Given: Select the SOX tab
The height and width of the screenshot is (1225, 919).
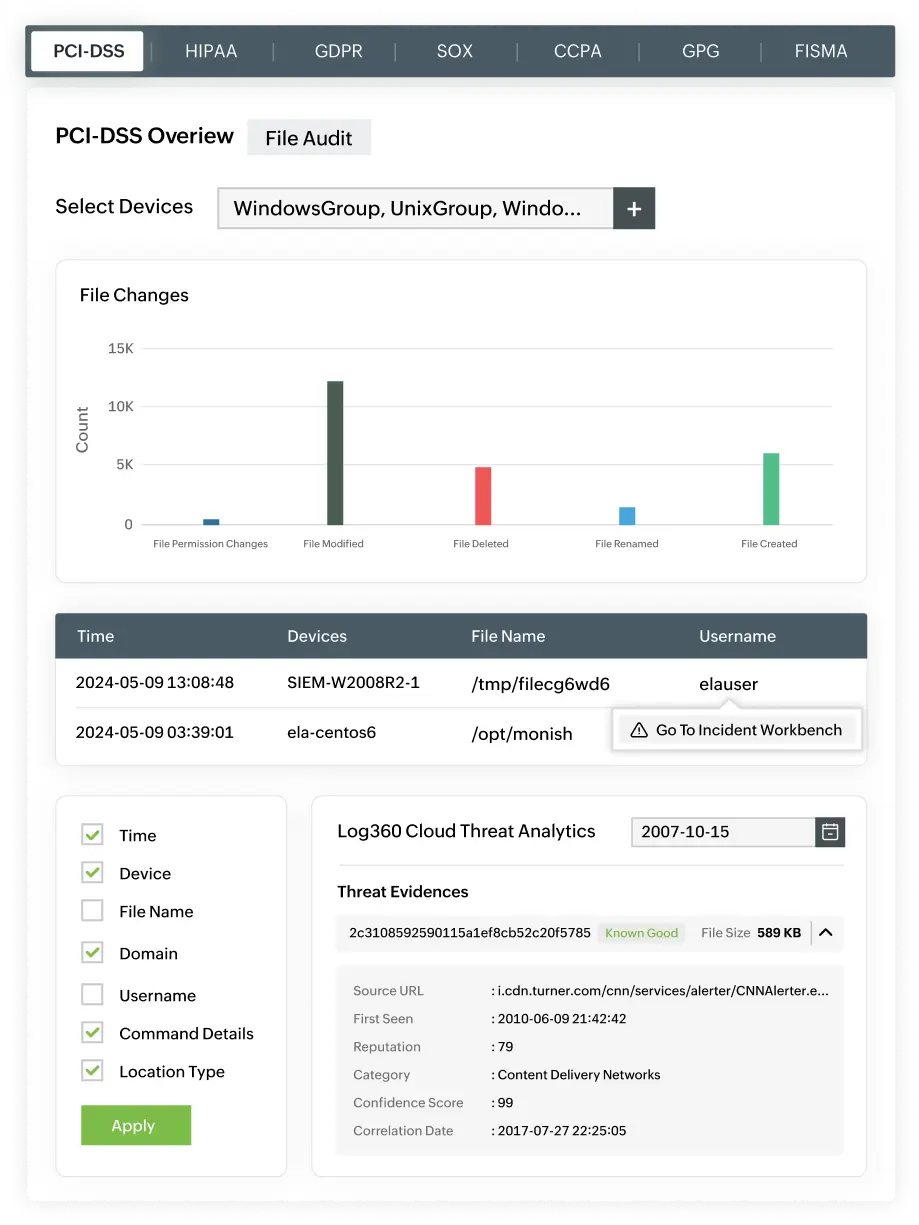Looking at the screenshot, I should pos(454,50).
